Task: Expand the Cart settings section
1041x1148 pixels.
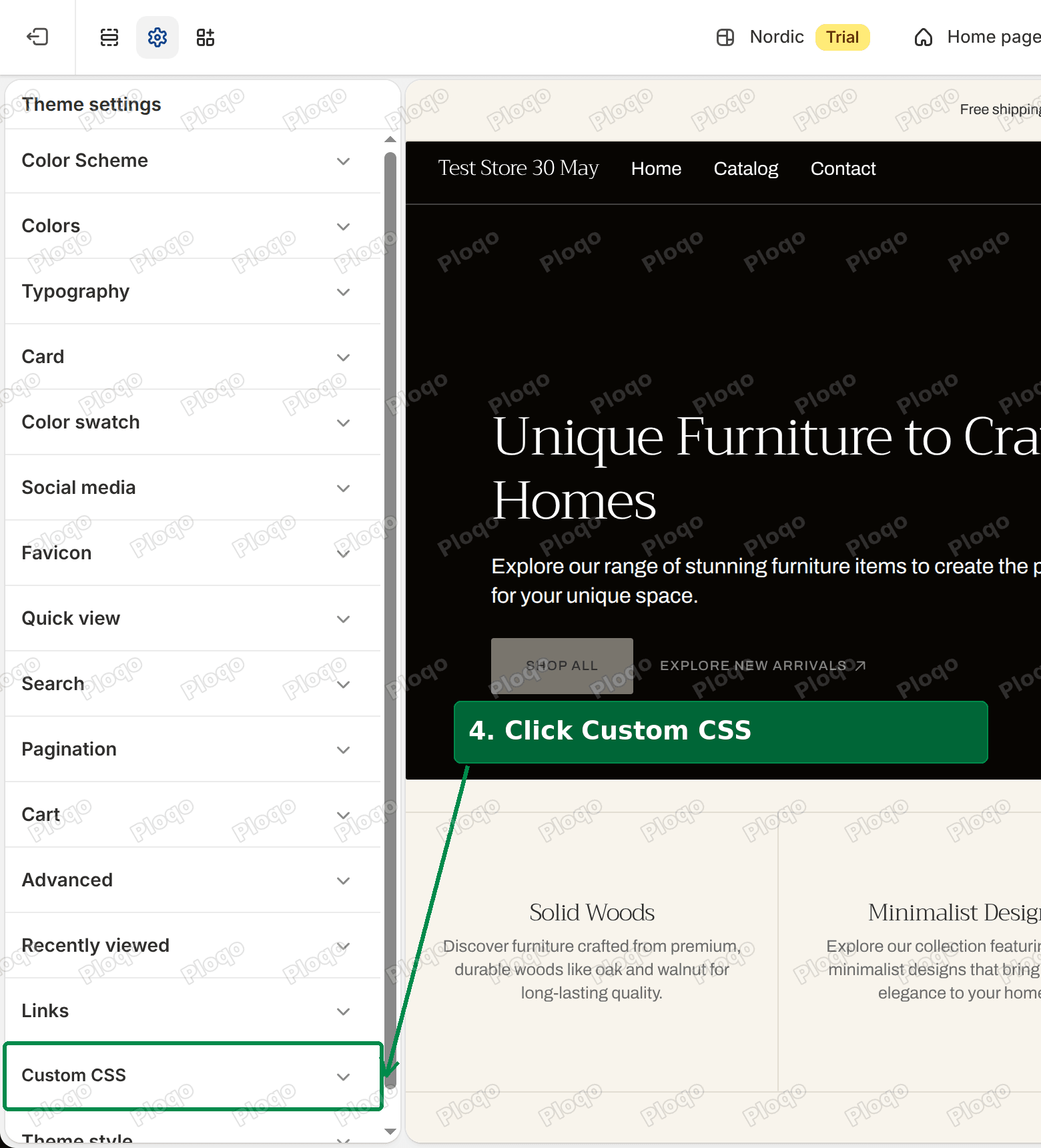Action: point(193,815)
